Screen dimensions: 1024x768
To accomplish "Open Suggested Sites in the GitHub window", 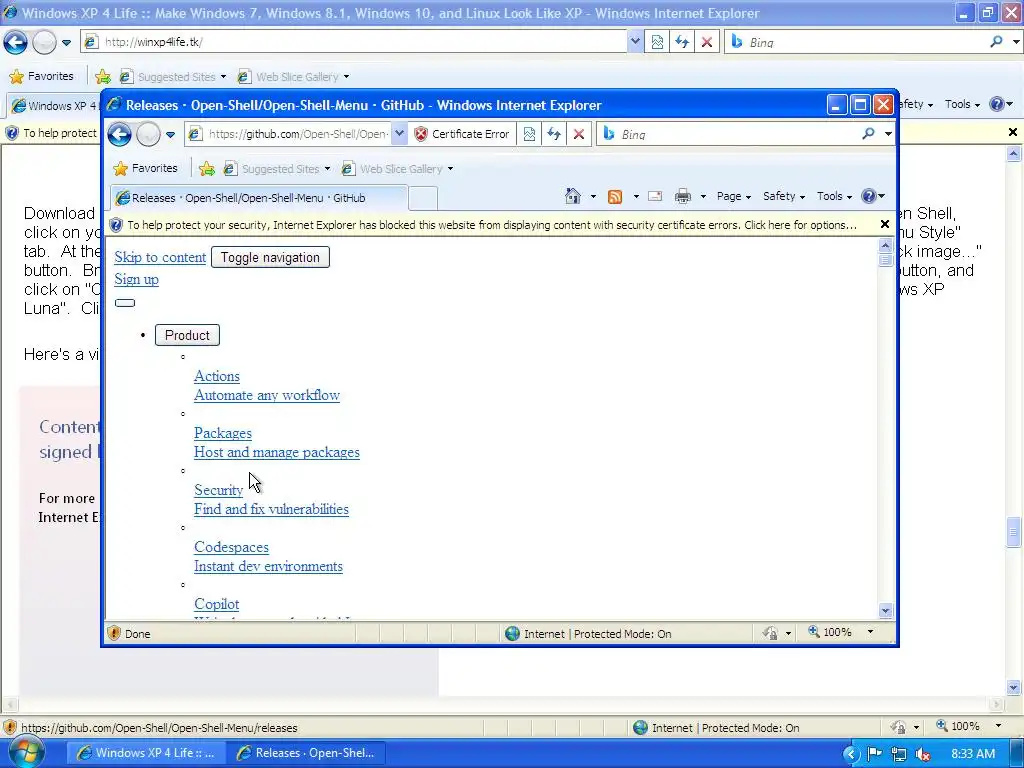I will click(x=276, y=168).
